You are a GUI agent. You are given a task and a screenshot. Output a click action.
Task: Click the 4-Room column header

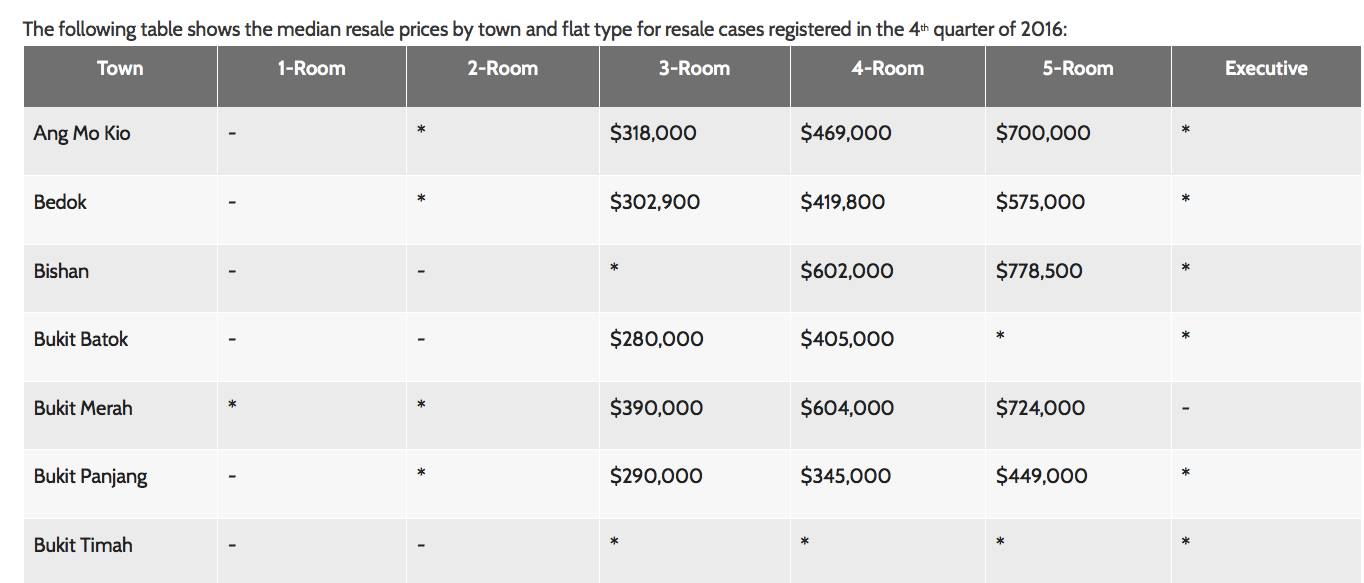coord(887,69)
